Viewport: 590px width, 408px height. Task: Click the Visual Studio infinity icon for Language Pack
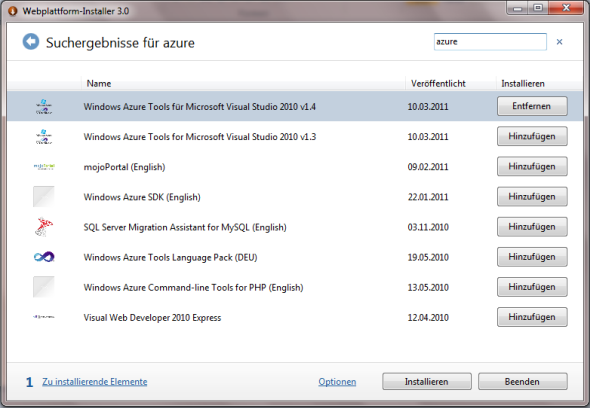click(44, 257)
